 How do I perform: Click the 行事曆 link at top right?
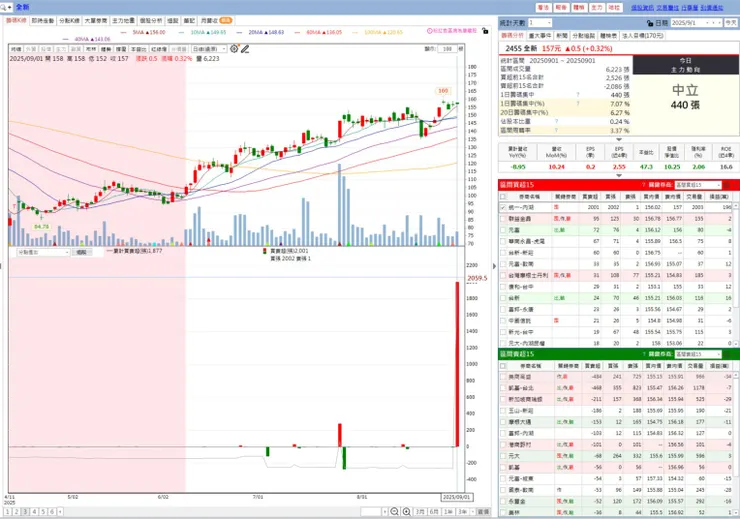[x=690, y=8]
